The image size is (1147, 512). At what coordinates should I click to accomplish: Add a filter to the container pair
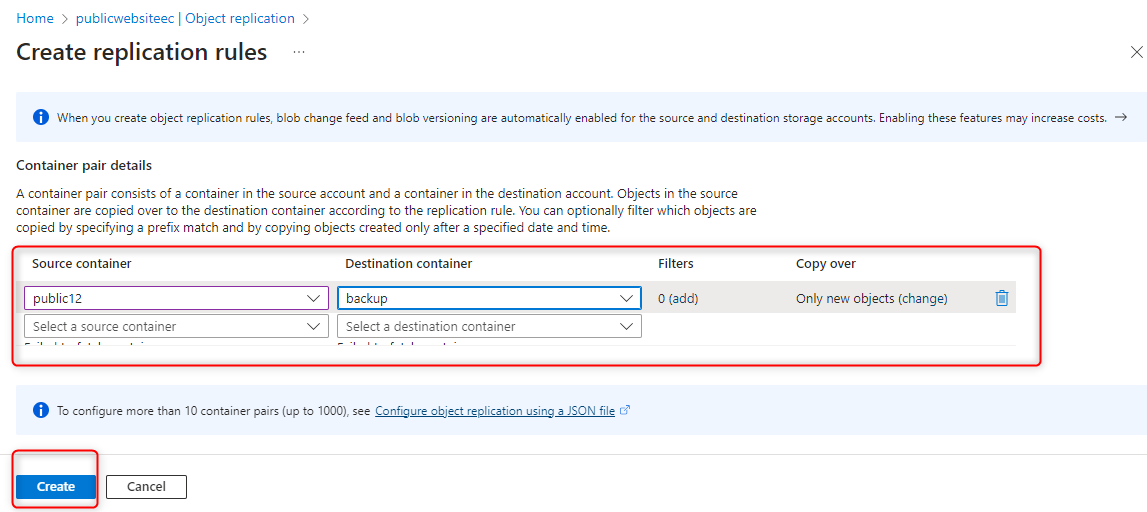click(684, 298)
